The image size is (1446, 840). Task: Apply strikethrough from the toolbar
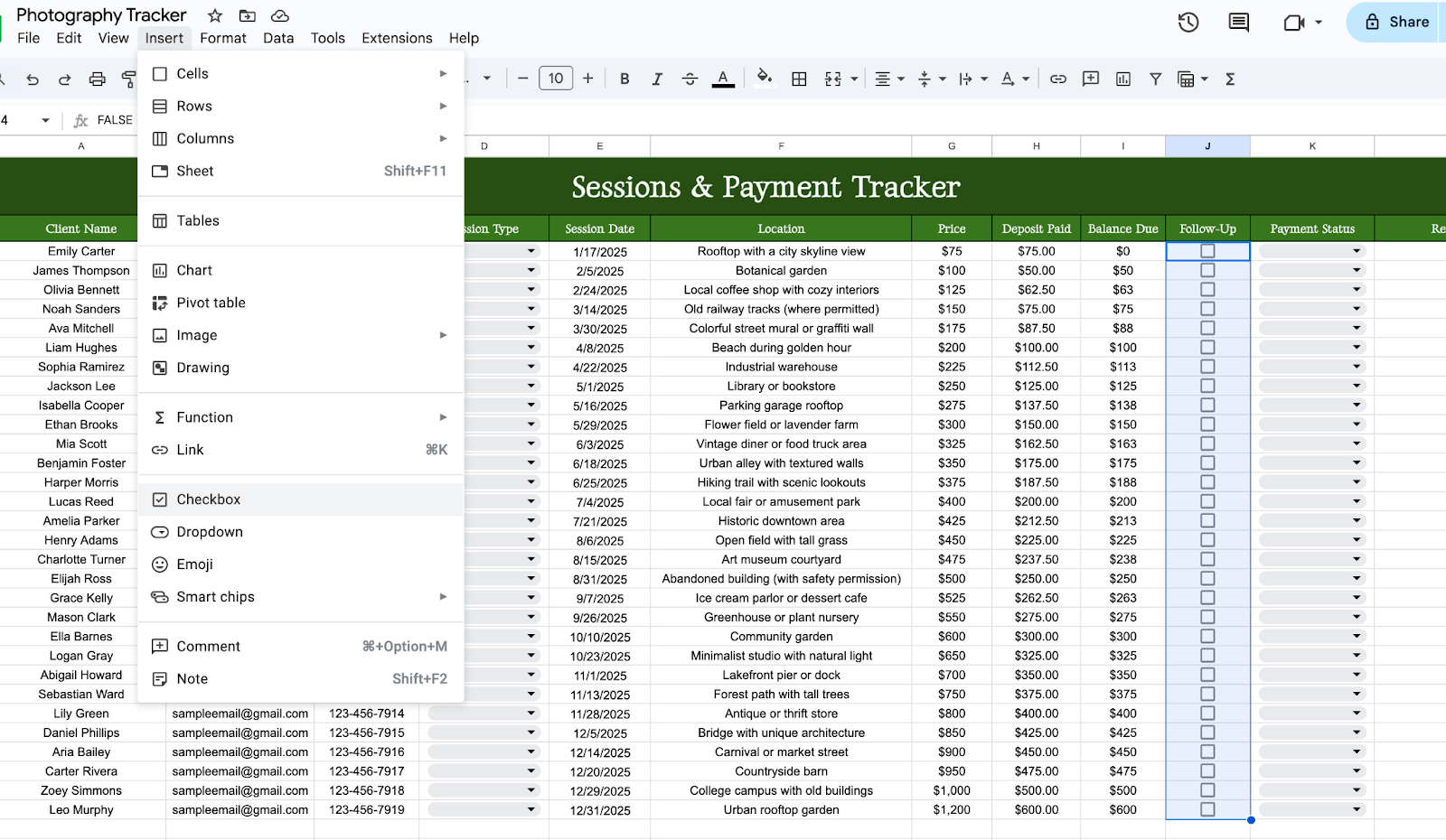tap(690, 79)
